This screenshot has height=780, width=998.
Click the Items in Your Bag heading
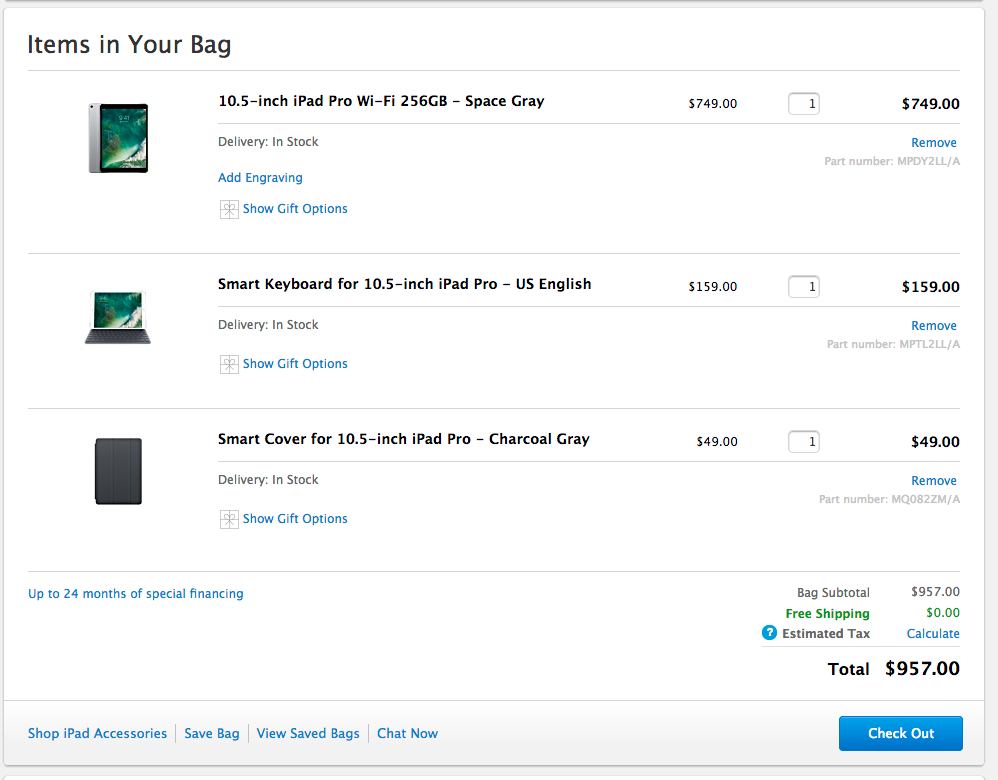click(129, 45)
